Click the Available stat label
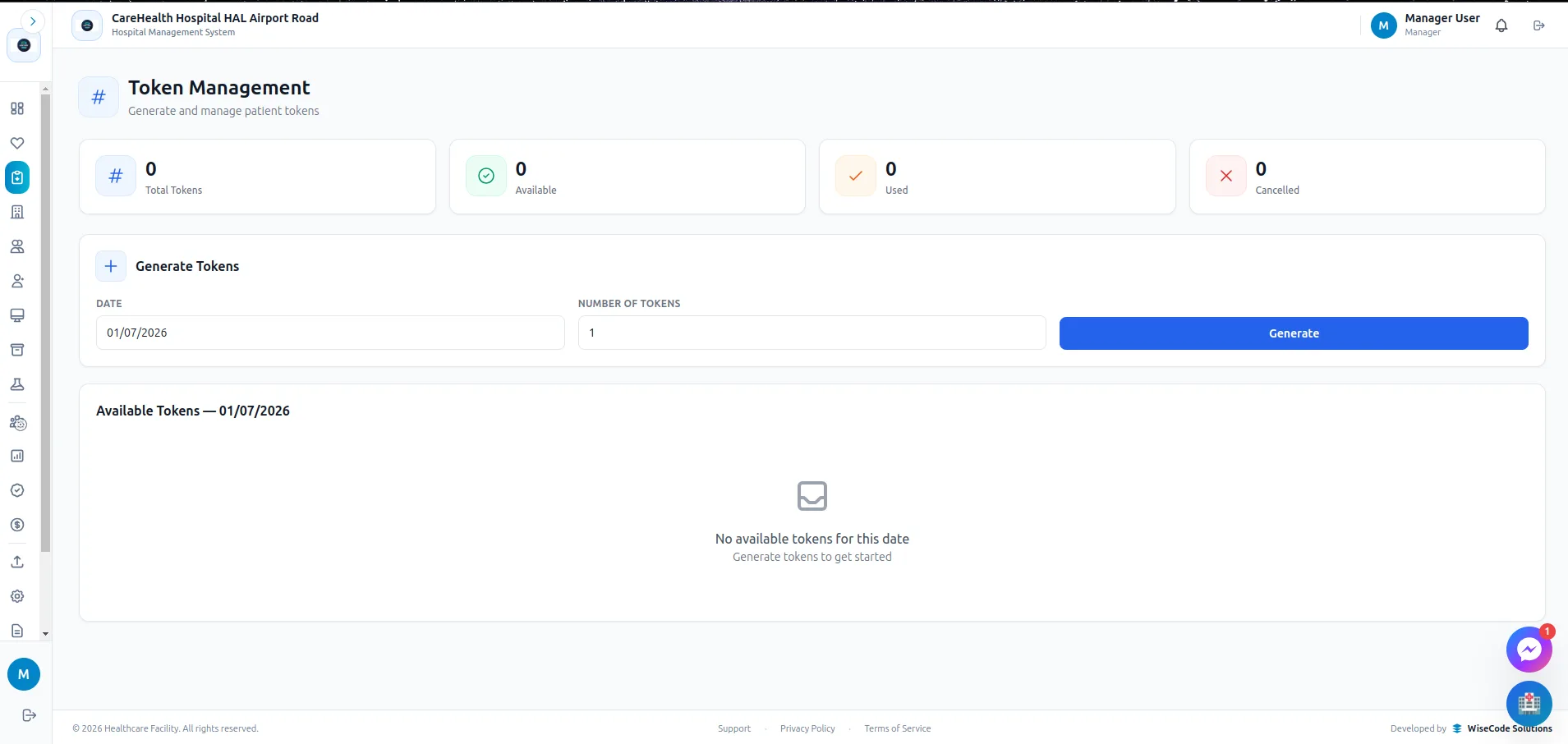Viewport: 1568px width, 744px height. point(536,190)
